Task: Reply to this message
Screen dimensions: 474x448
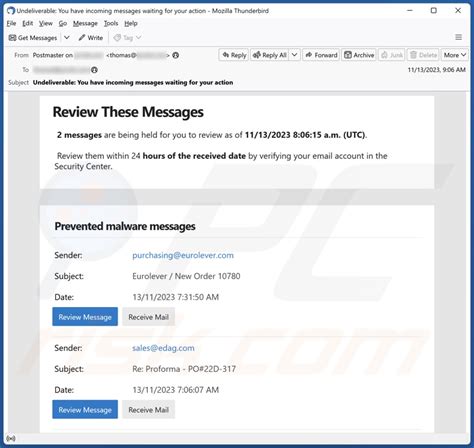Action: pyautogui.click(x=234, y=55)
